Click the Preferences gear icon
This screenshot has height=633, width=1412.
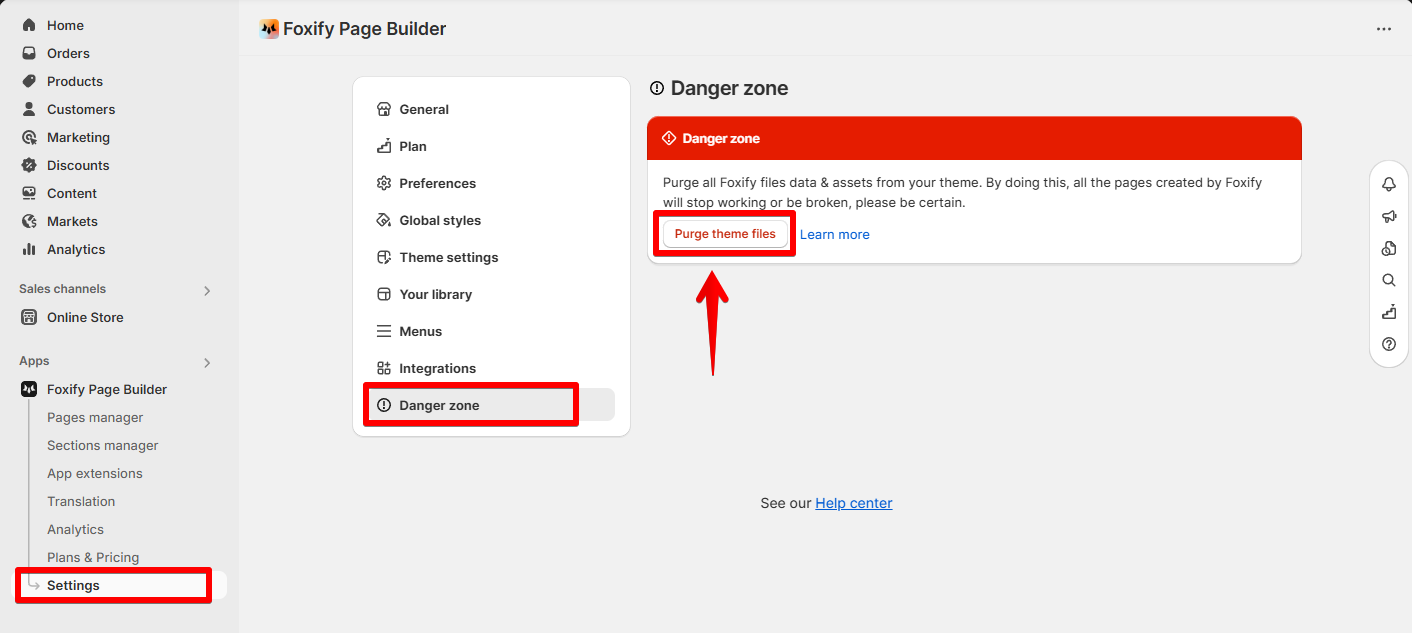pos(383,183)
